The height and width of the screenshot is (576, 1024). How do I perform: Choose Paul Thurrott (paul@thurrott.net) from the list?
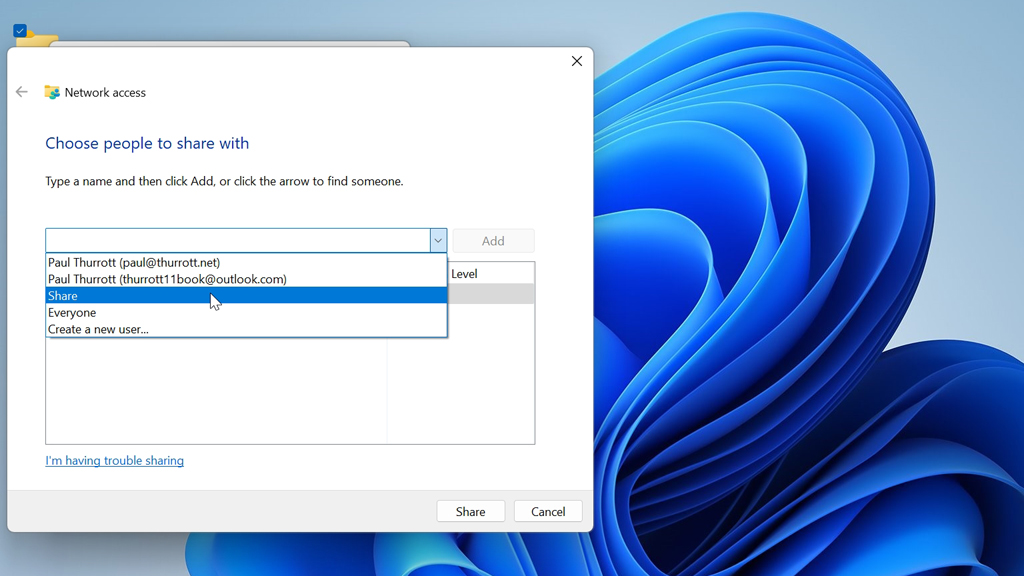[x=134, y=263]
